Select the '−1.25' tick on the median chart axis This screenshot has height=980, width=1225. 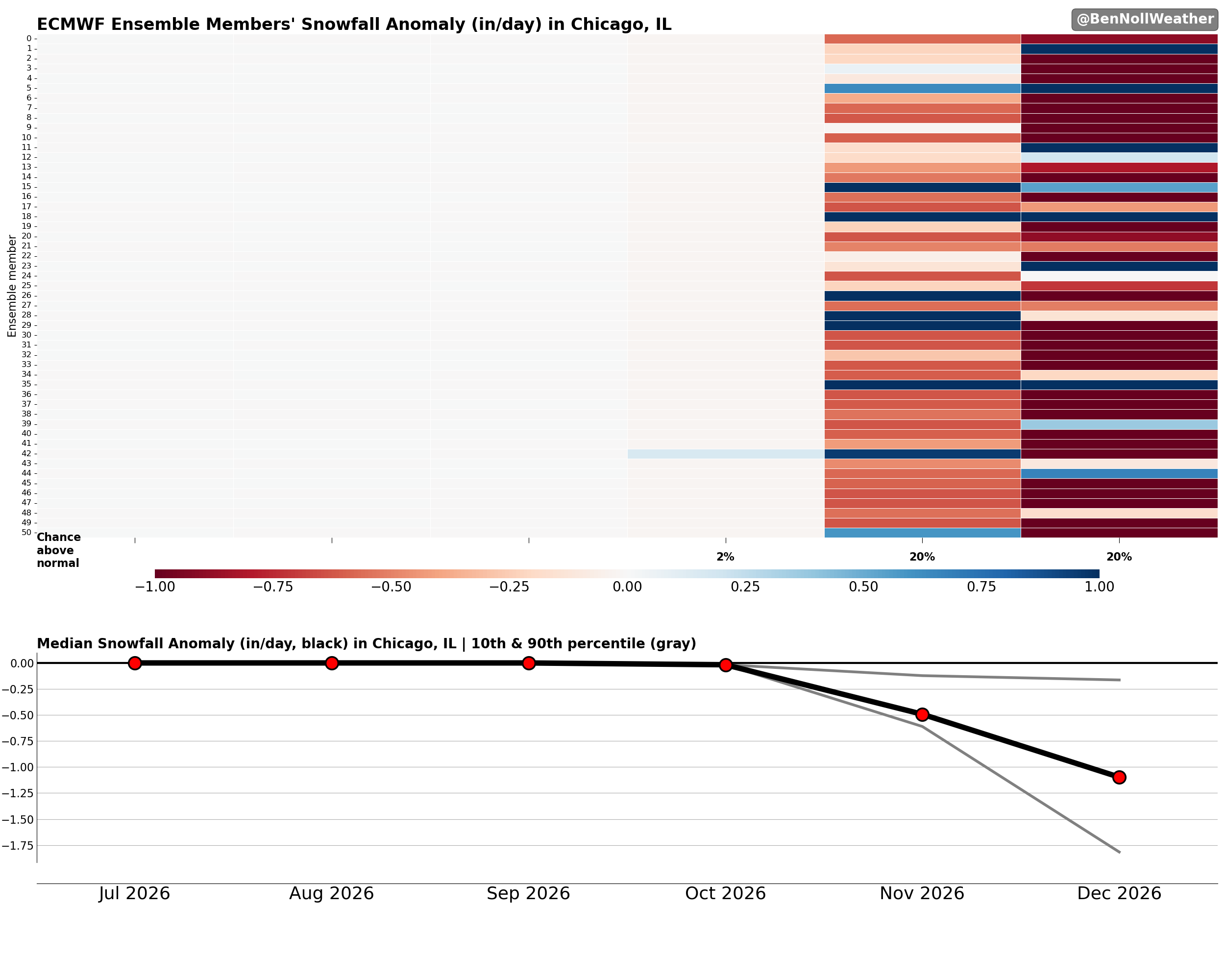click(x=18, y=794)
